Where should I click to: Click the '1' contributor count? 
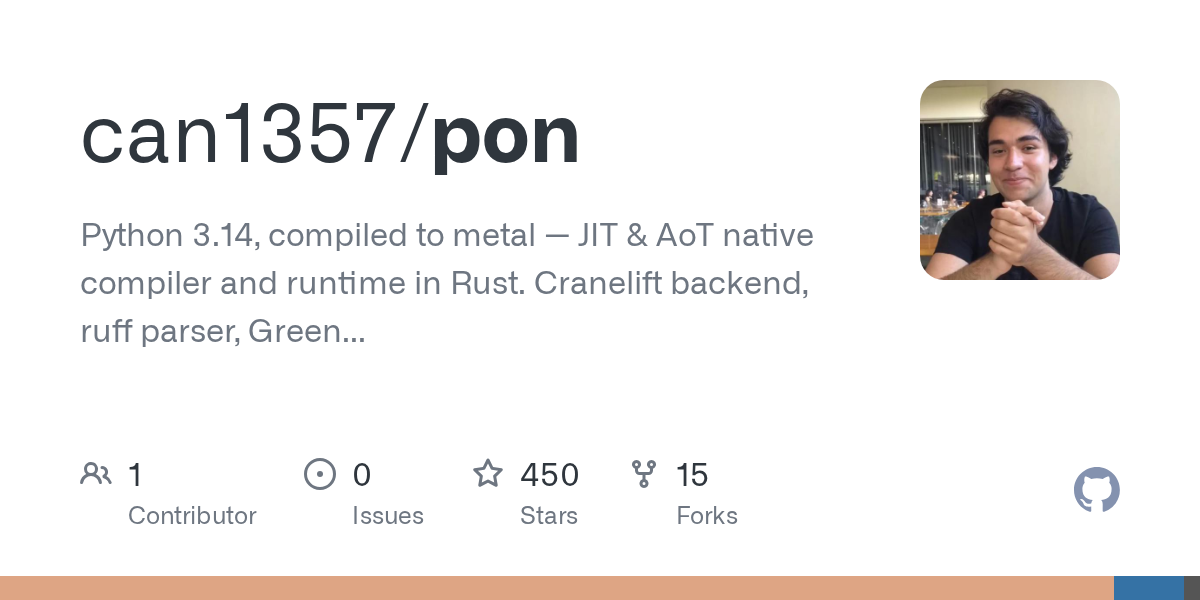pos(135,475)
